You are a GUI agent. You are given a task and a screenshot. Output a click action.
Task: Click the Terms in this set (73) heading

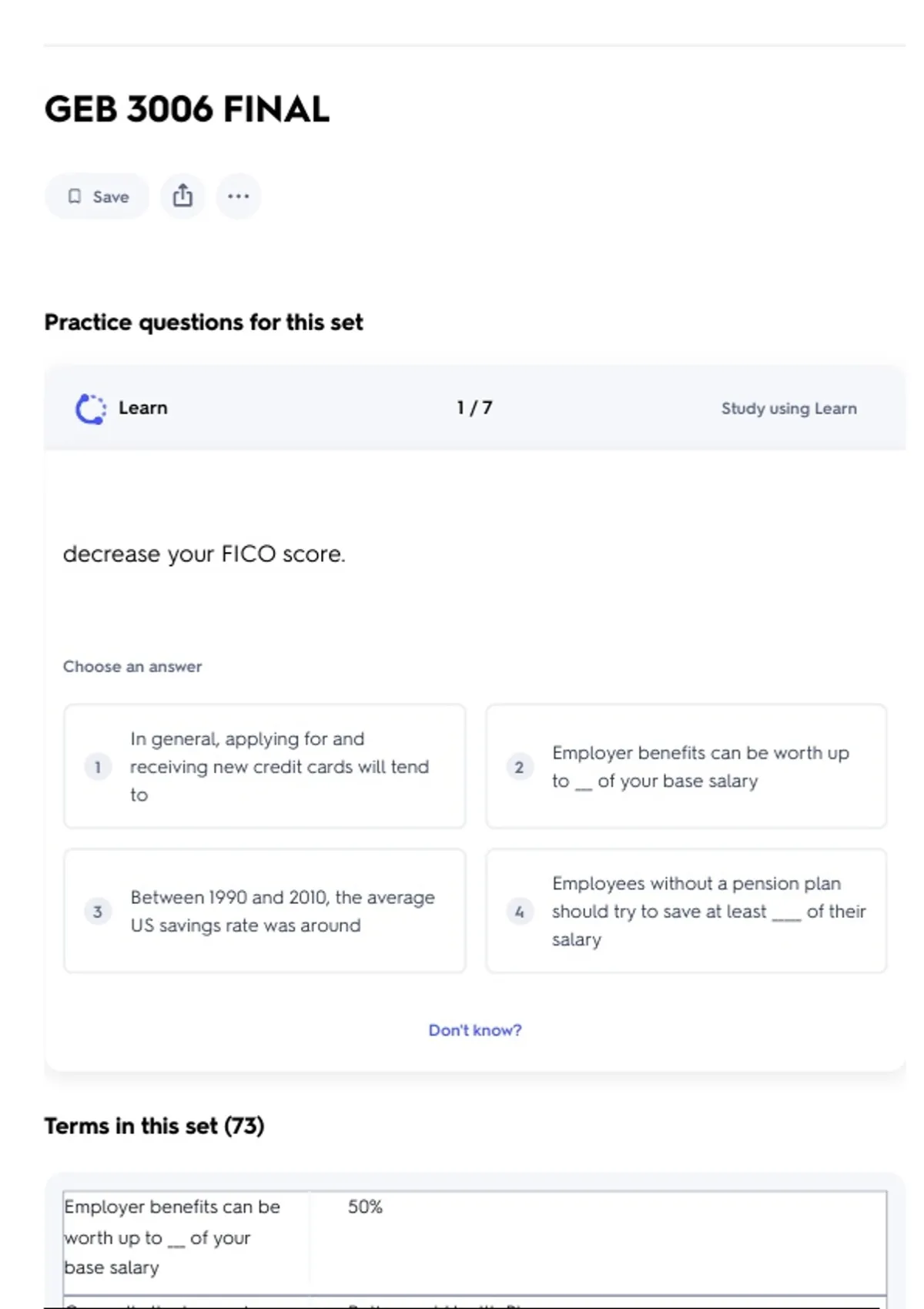[x=154, y=1127]
